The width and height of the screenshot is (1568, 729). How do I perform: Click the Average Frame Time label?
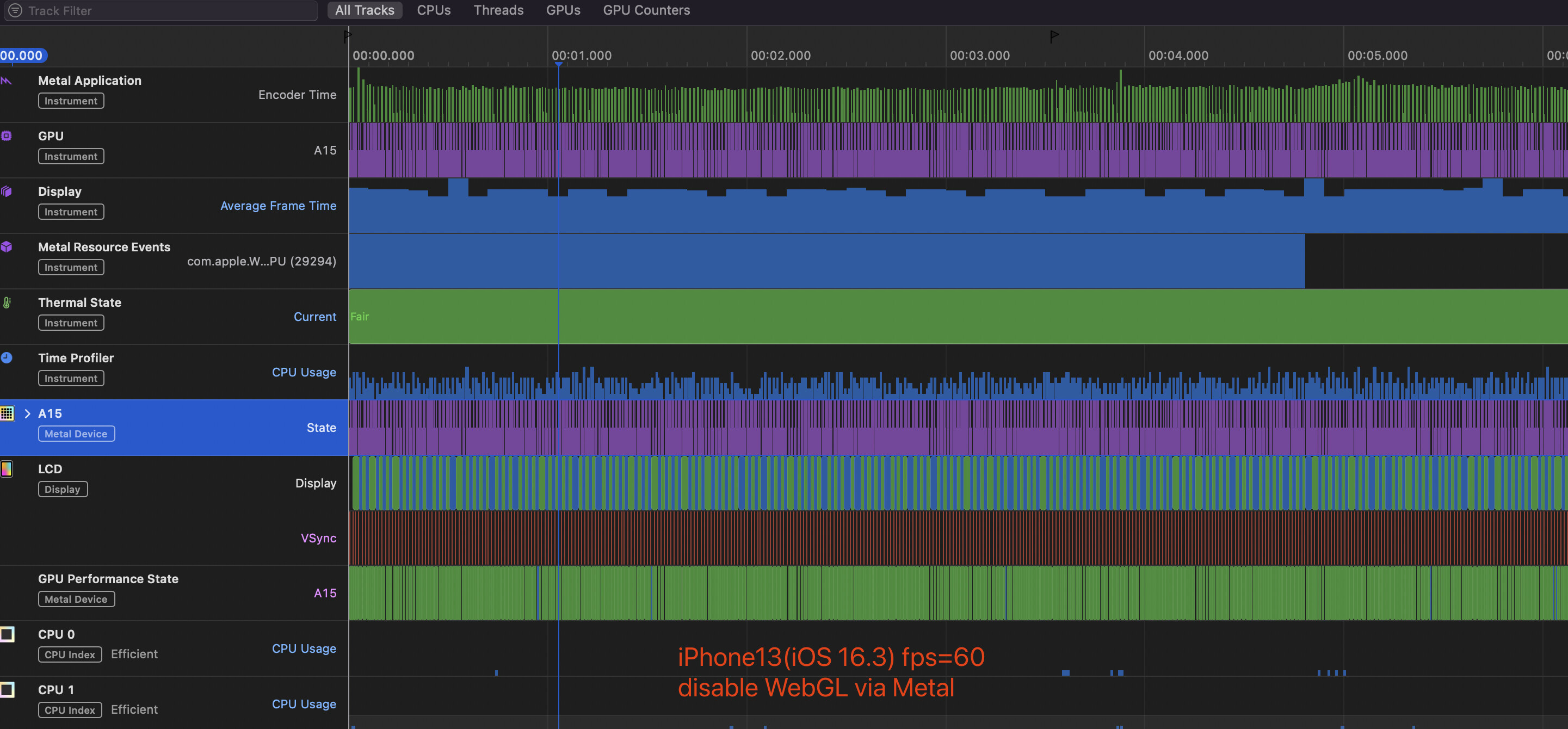coord(278,206)
